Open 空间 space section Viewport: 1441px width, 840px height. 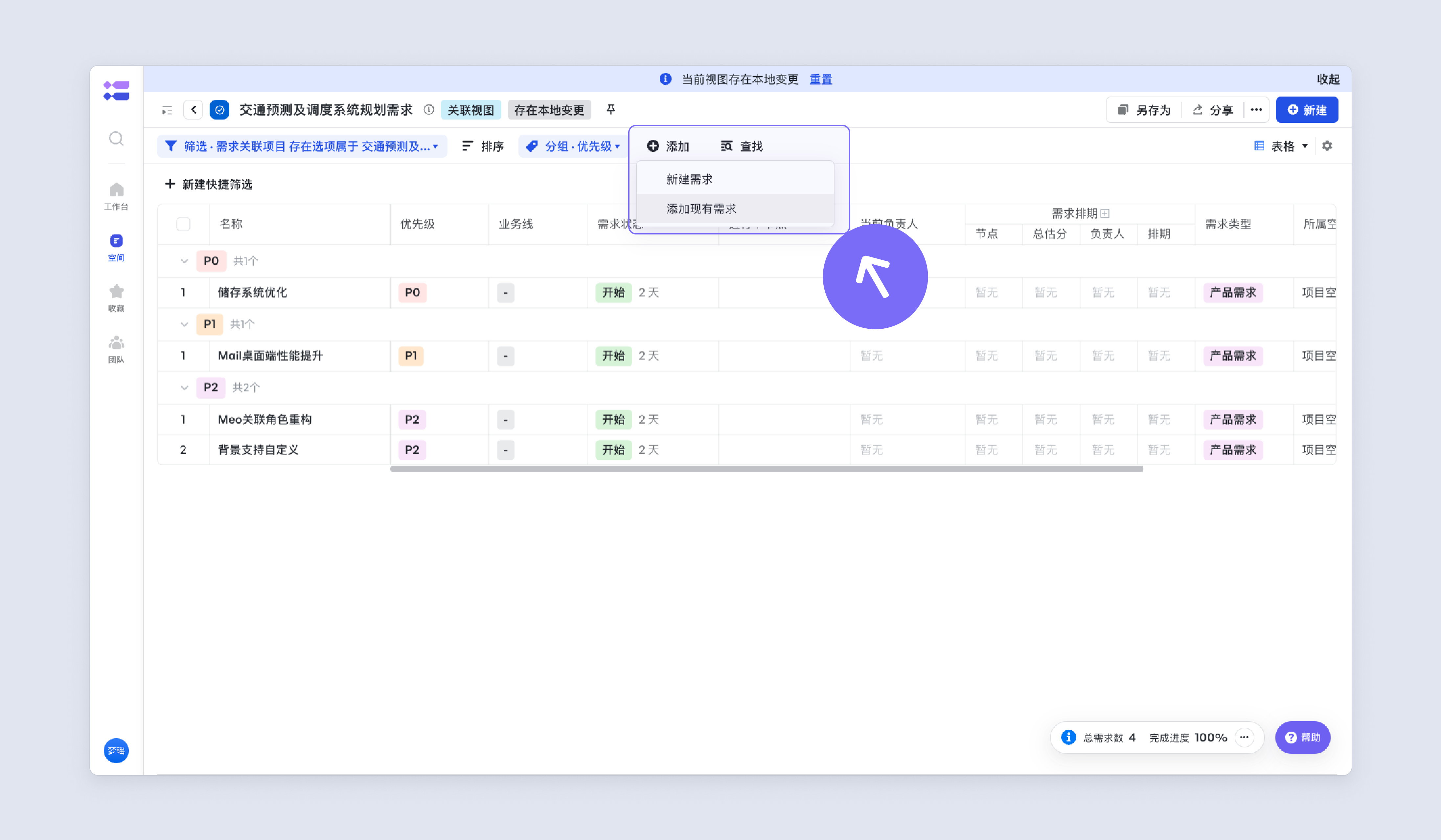[116, 247]
